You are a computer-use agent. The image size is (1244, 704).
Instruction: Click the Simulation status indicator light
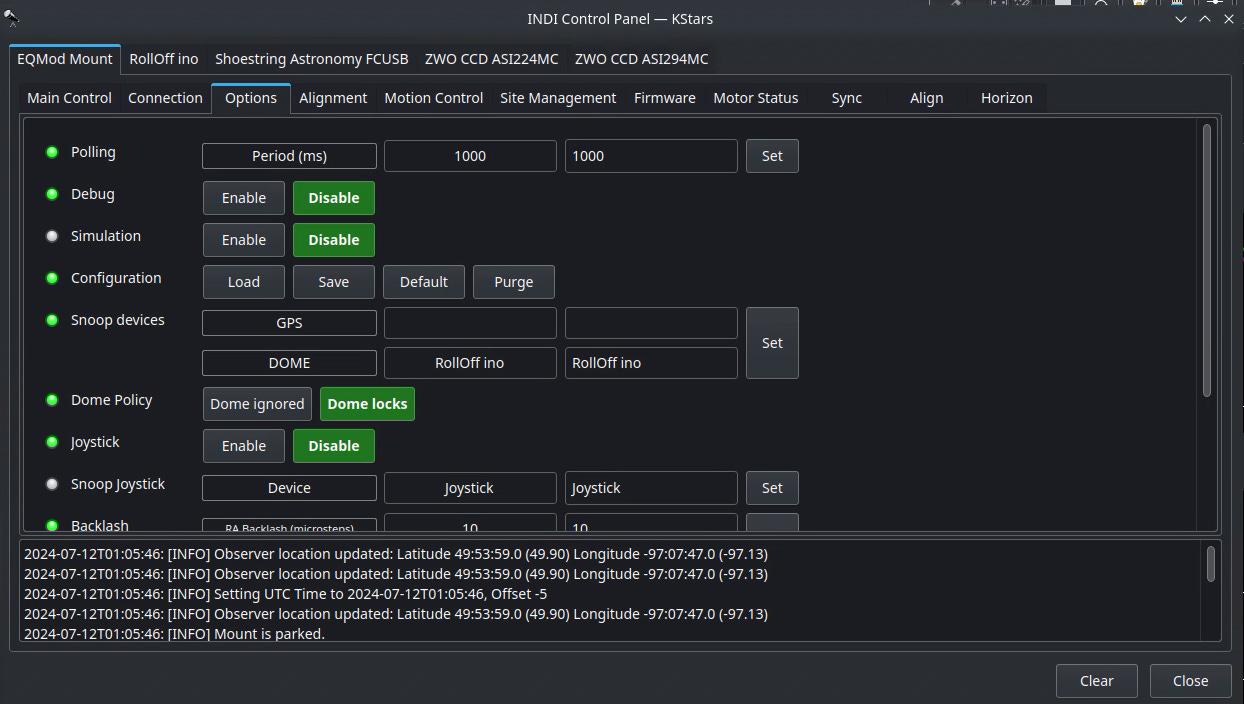[x=52, y=236]
